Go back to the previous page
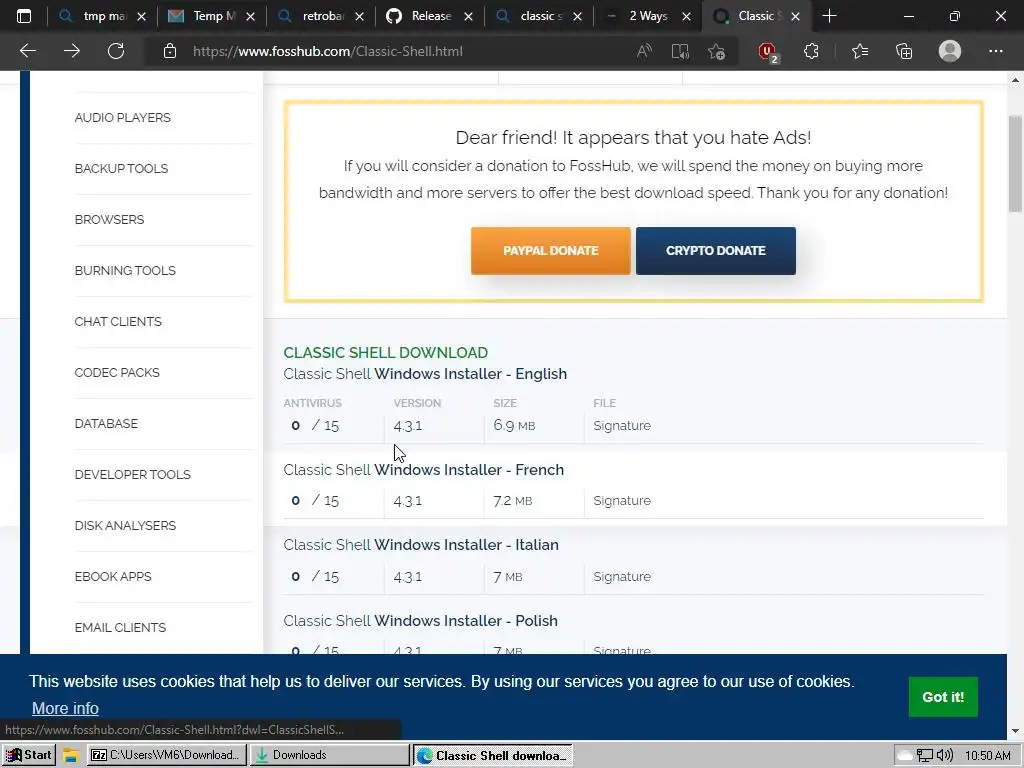 [x=27, y=51]
